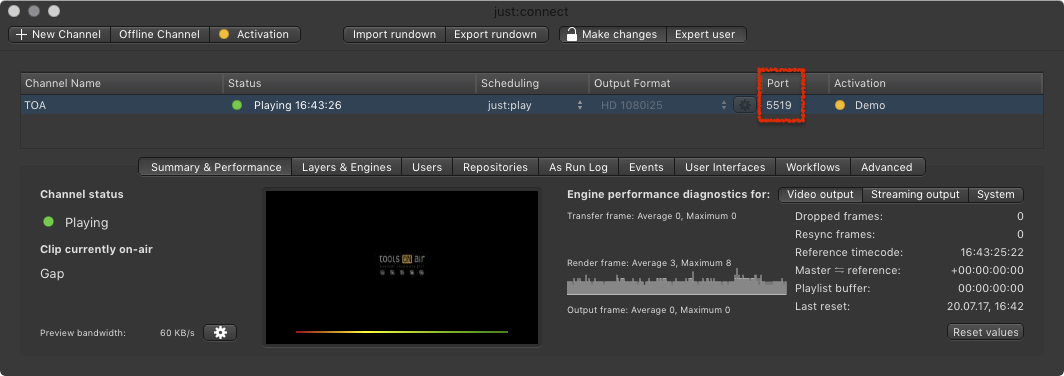Screen dimensions: 1064x376
Task: Click the Port value 5519
Action: tap(778, 105)
